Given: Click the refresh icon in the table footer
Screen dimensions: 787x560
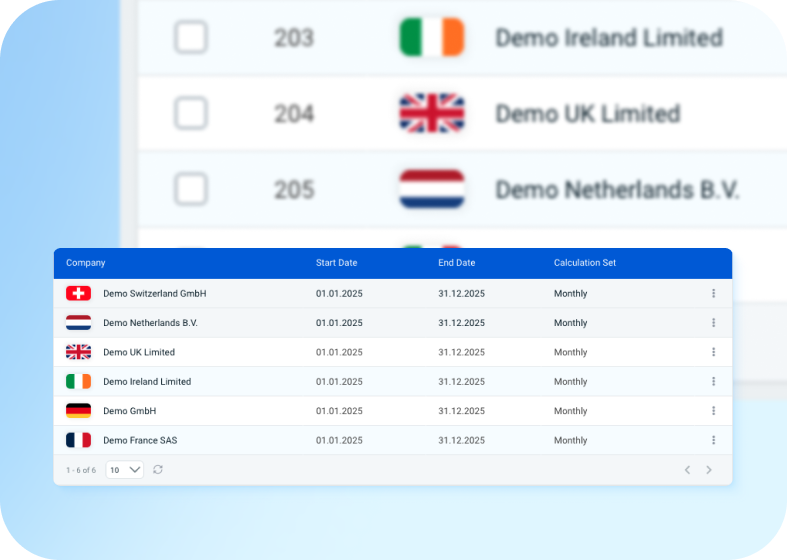Looking at the screenshot, I should coord(158,470).
